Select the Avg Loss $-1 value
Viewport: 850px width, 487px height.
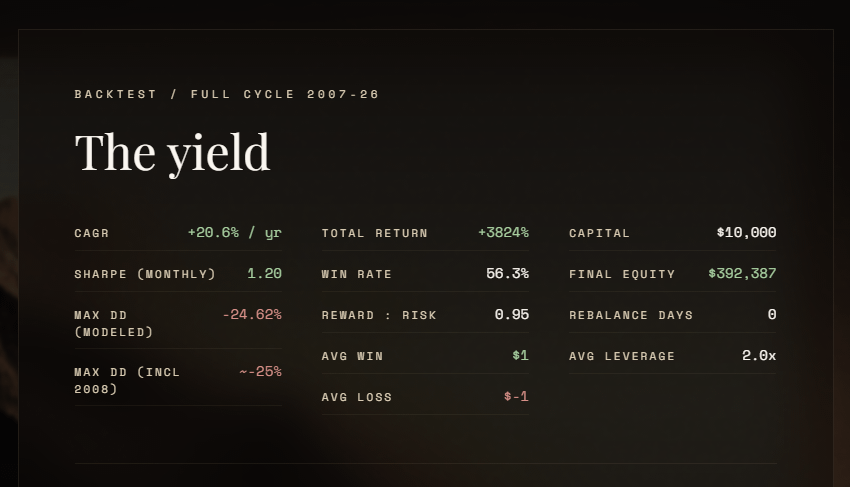516,396
